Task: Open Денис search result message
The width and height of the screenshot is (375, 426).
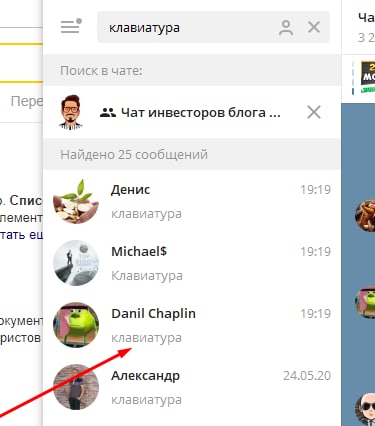Action: pyautogui.click(x=192, y=201)
